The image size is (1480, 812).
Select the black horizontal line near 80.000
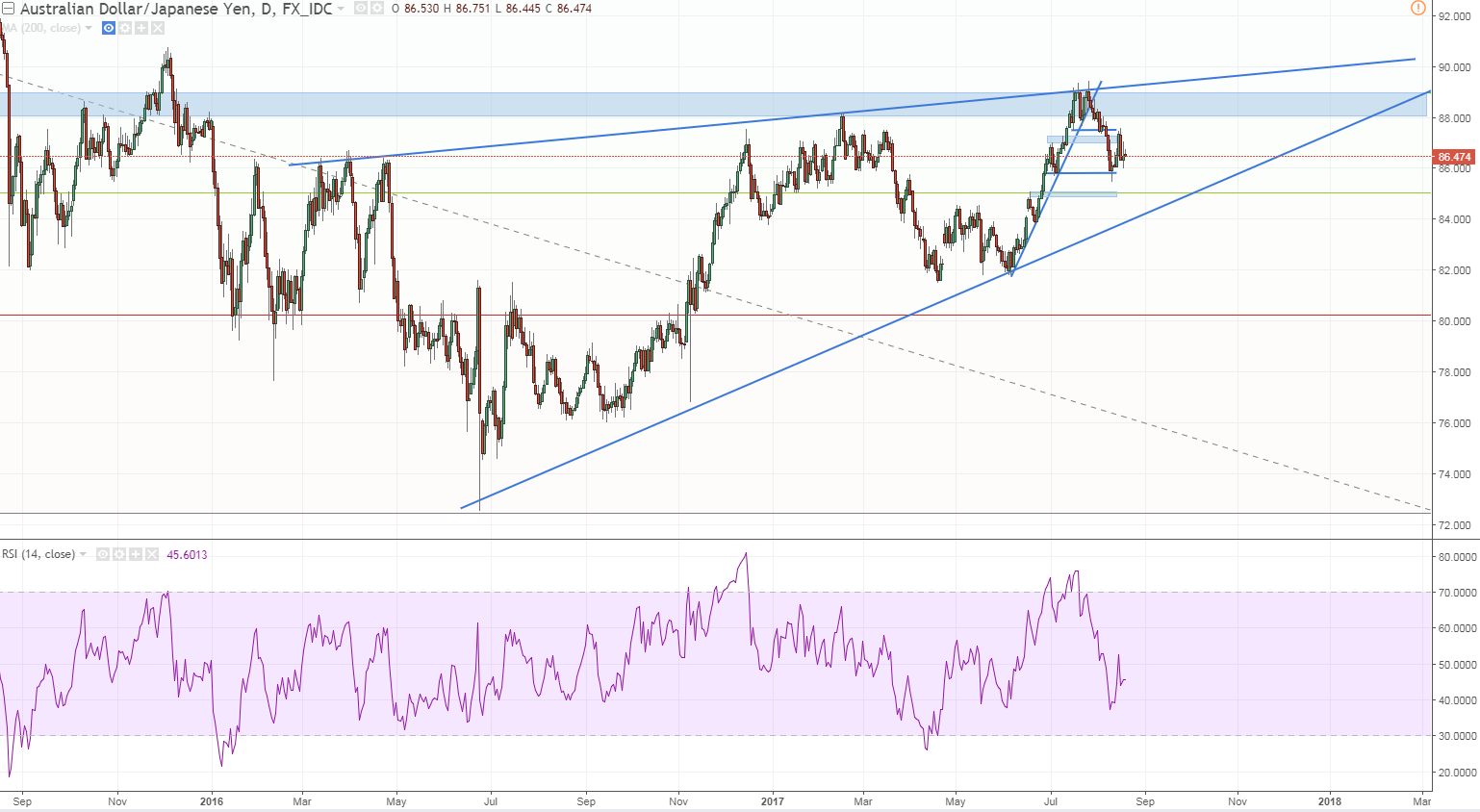pyautogui.click(x=715, y=315)
